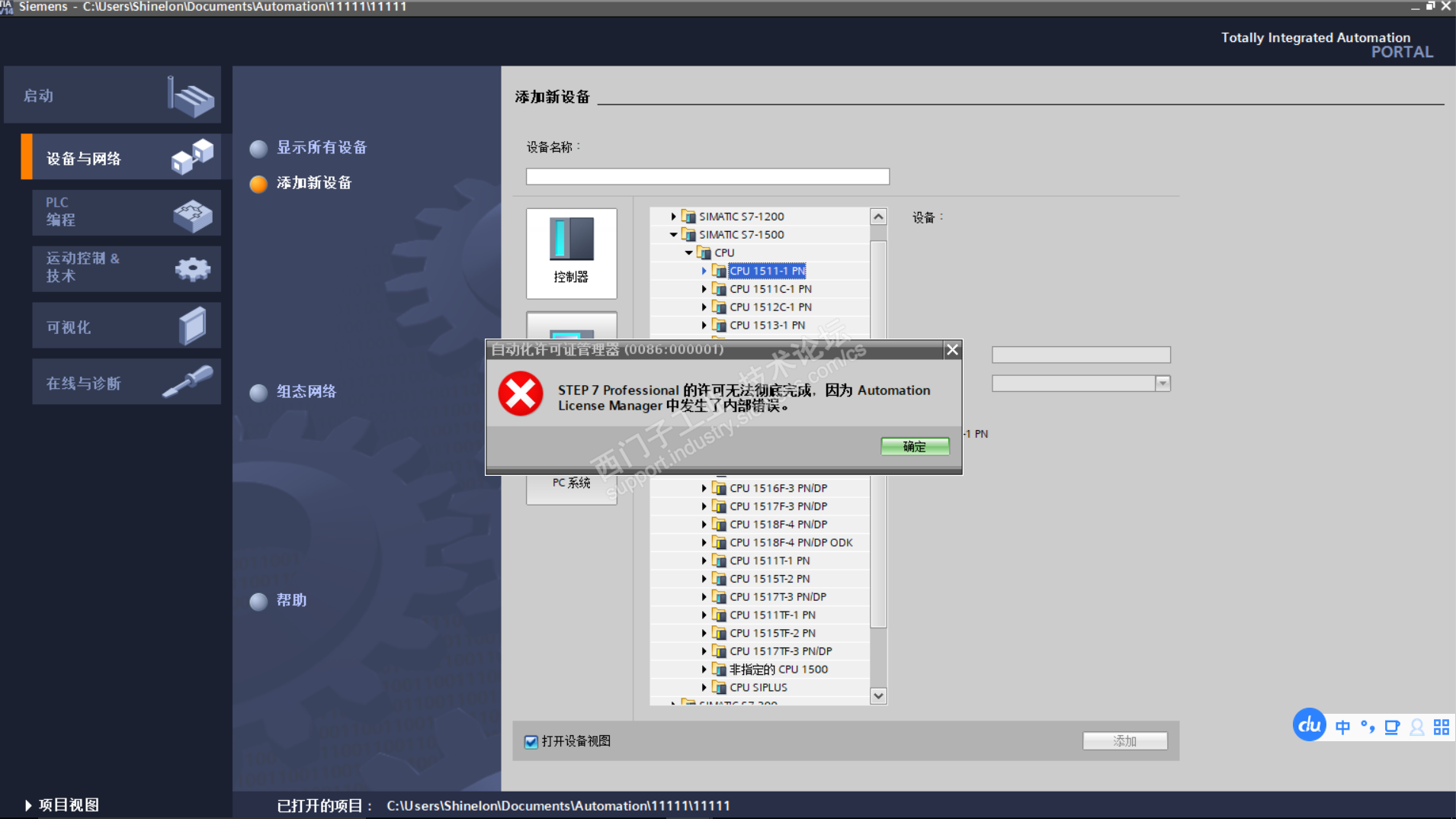Open the 运动控制 & 技术 gear icon

tap(192, 269)
